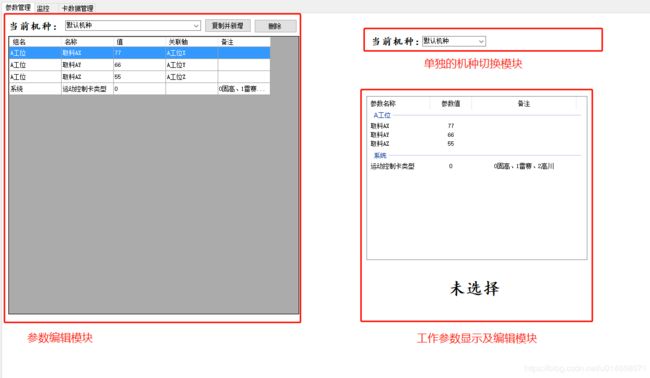Collapse the A工位 group in the display list
This screenshot has width=650, height=378.
pyautogui.click(x=382, y=115)
